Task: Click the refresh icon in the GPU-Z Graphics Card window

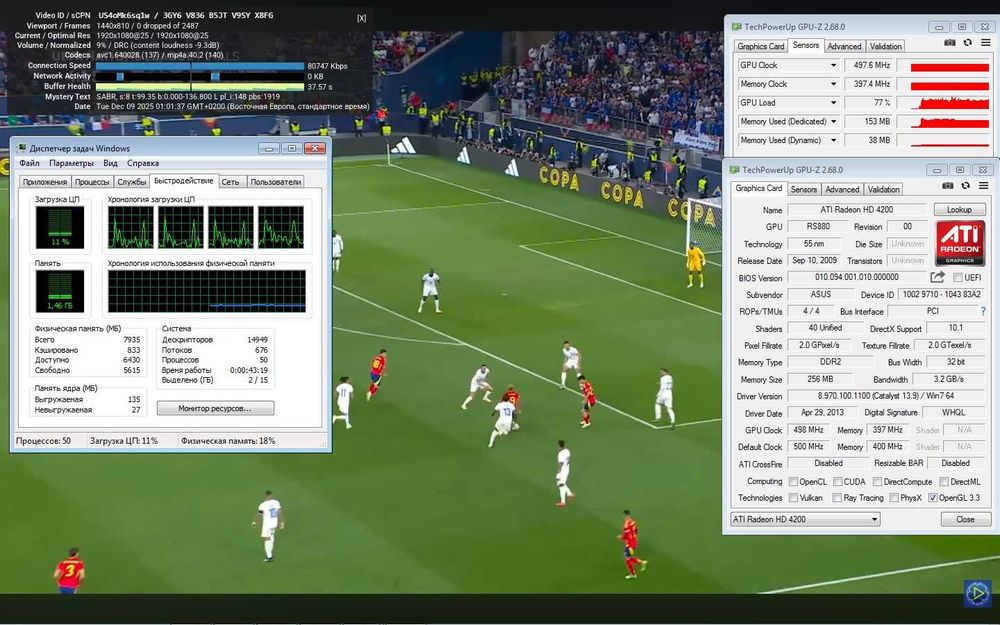Action: [x=966, y=186]
